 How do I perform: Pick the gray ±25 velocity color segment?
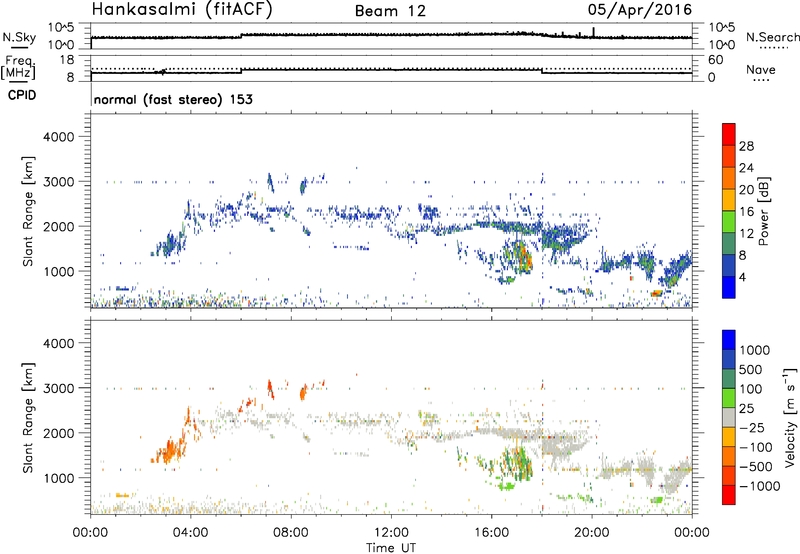(x=729, y=417)
